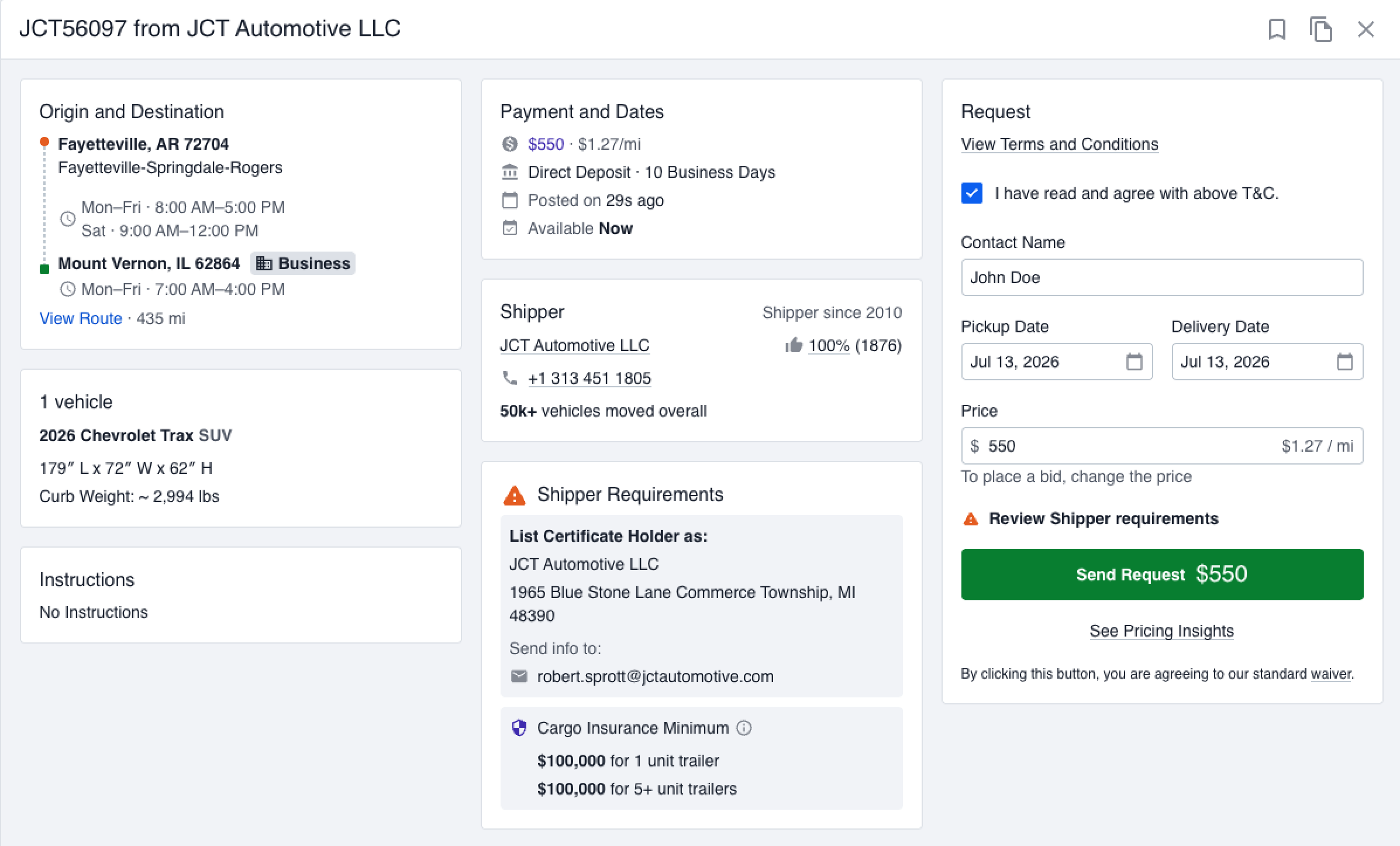This screenshot has height=846, width=1400.
Task: Open the Pickup Date calendar picker icon
Action: (1135, 362)
